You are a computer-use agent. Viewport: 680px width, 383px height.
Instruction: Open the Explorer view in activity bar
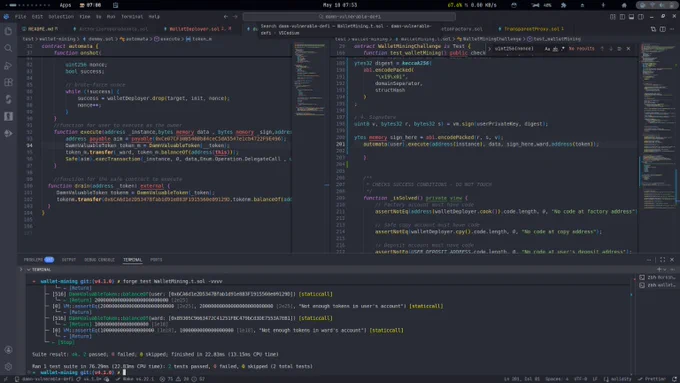[8, 31]
